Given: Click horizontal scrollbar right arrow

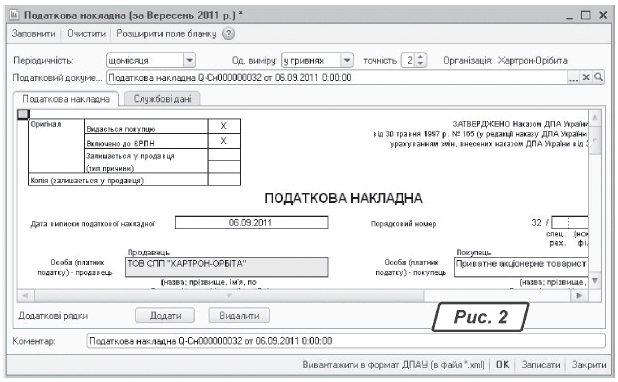Looking at the screenshot, I should (x=579, y=295).
